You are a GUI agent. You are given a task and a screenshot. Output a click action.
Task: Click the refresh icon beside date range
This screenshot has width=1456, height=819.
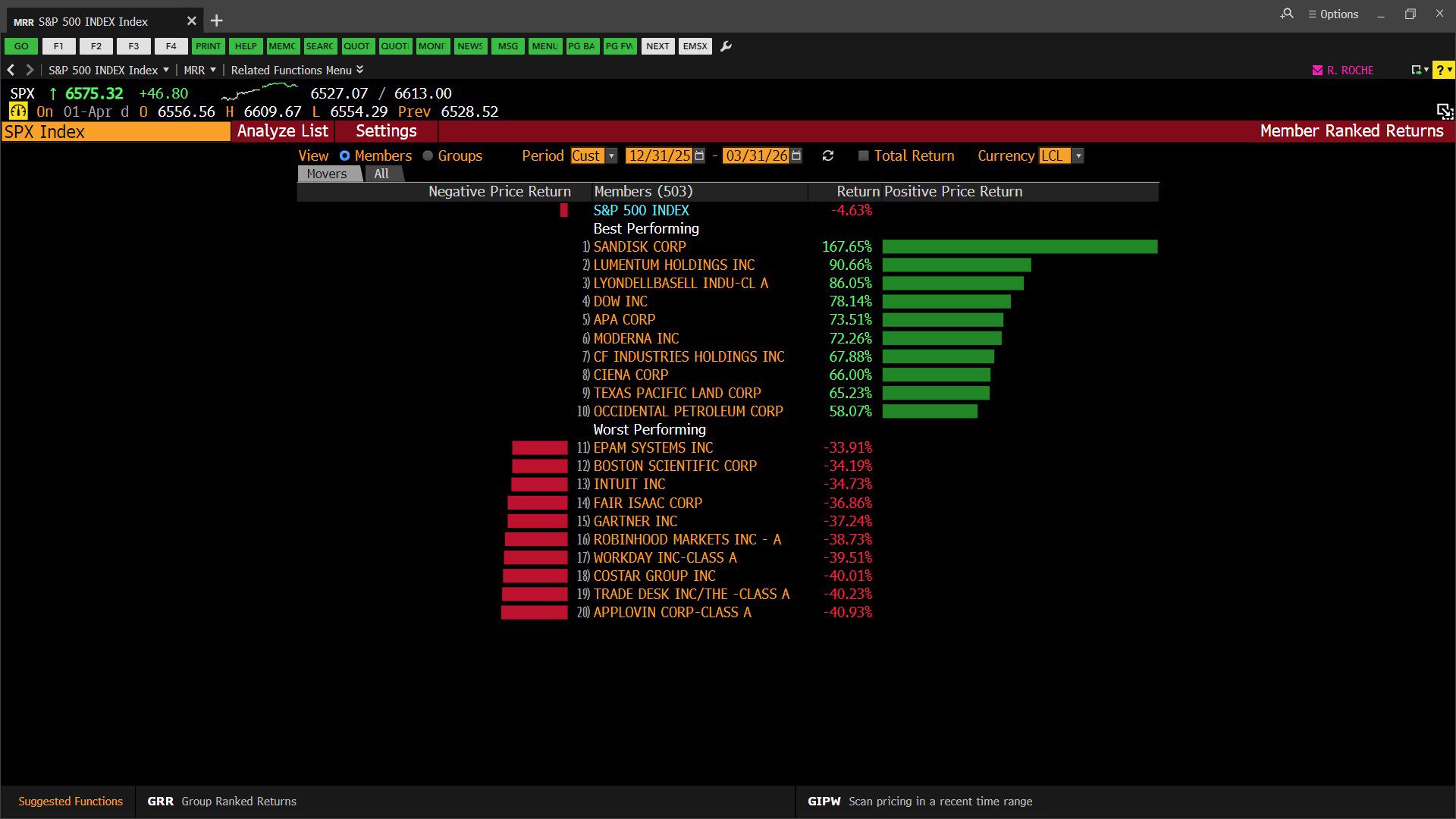coord(827,155)
